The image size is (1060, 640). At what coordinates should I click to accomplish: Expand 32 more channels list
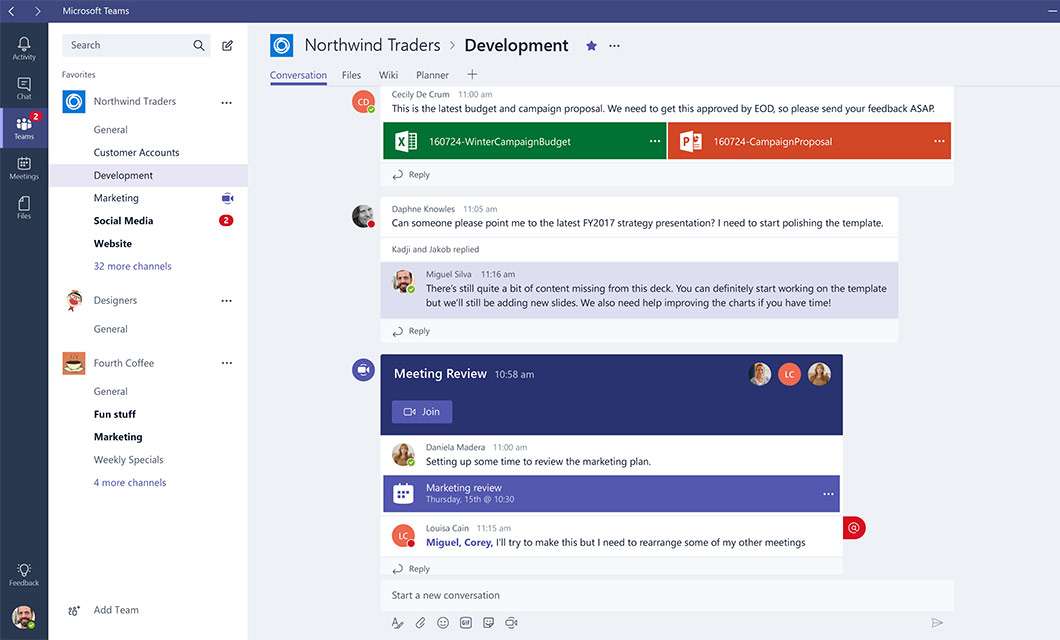point(132,266)
